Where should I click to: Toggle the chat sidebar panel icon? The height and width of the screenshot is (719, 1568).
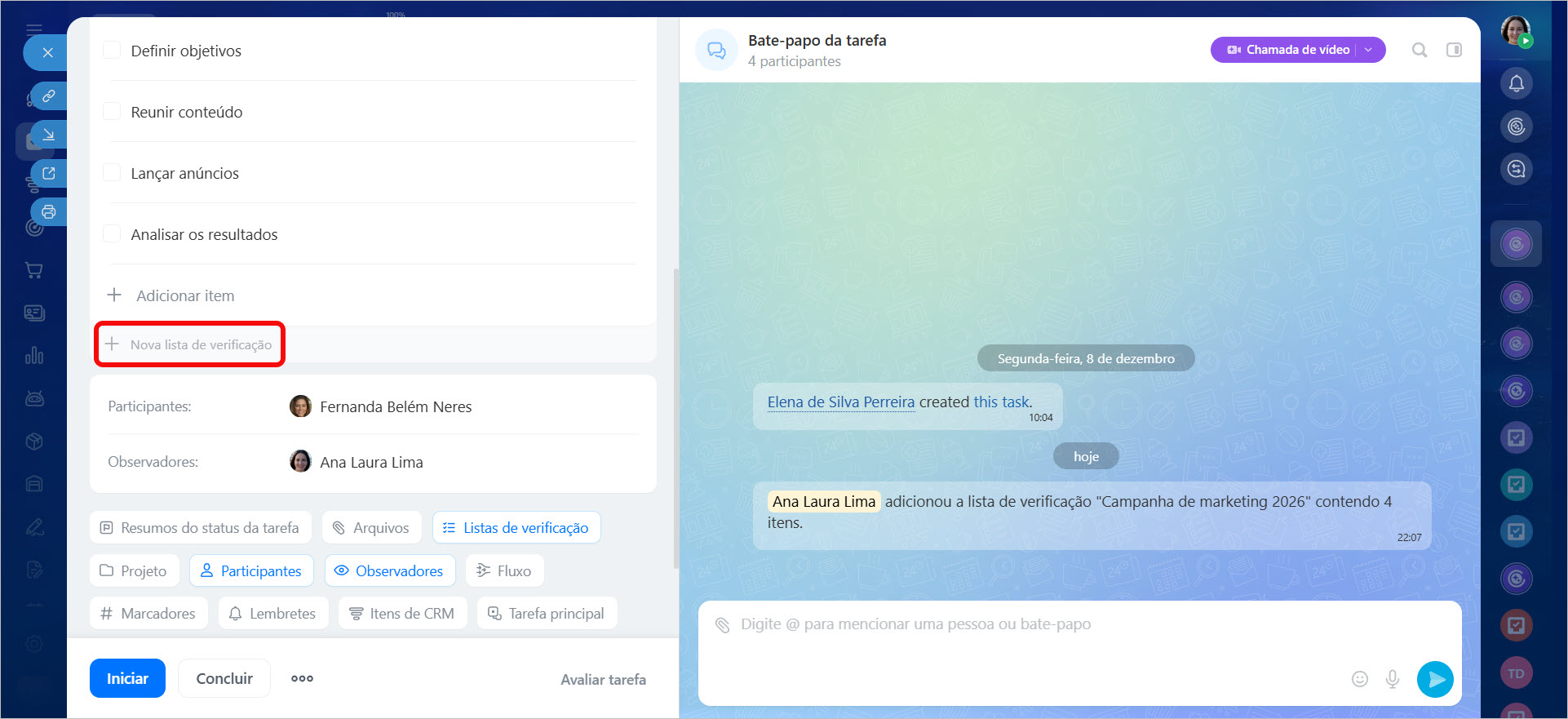pos(1454,50)
